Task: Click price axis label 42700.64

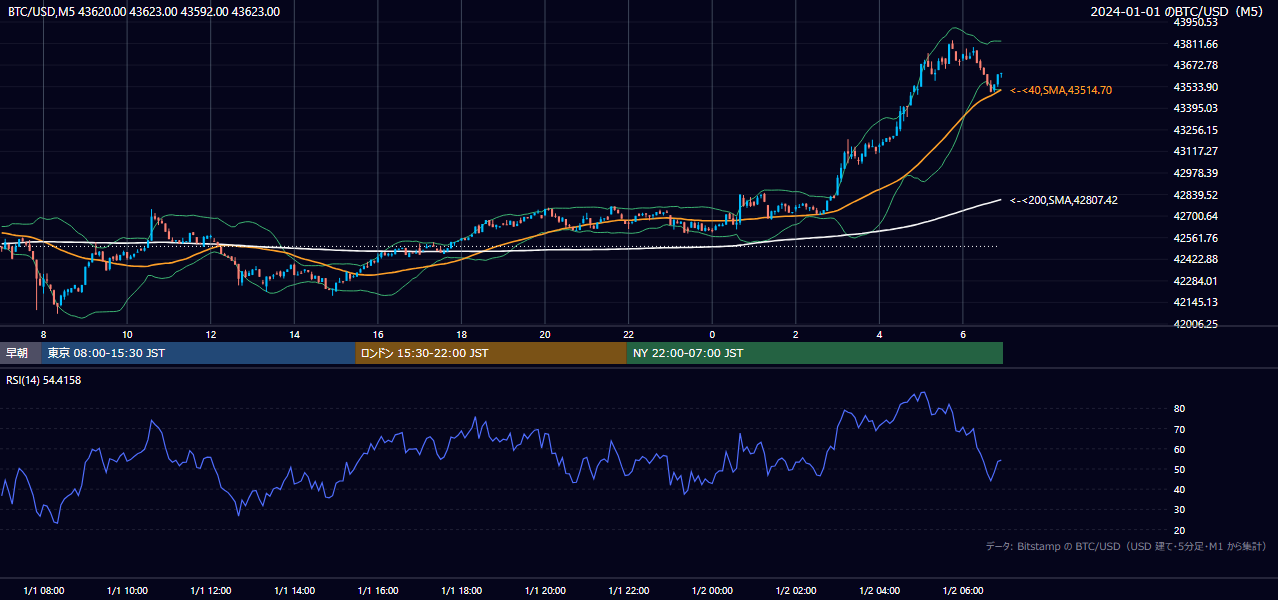Action: click(x=1195, y=216)
